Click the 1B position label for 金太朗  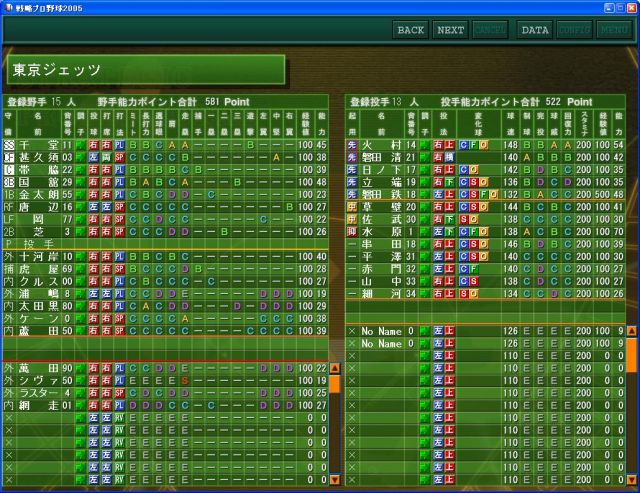(x=9, y=195)
